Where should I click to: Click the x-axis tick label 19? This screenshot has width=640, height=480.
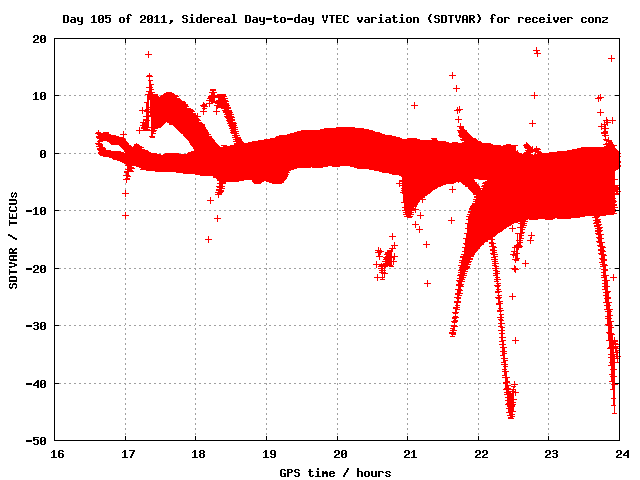267,453
